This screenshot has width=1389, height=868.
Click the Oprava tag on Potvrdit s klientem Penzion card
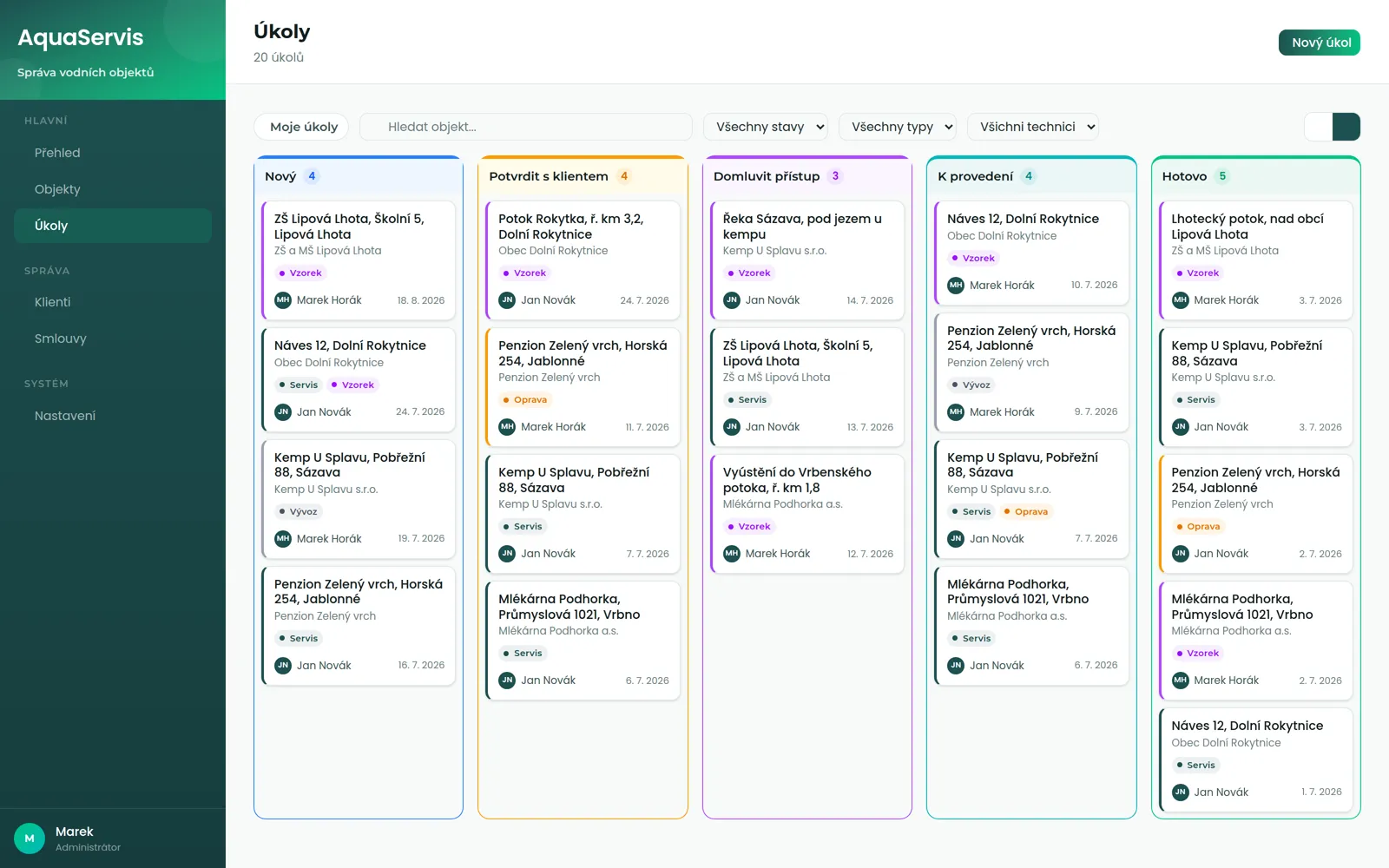524,400
